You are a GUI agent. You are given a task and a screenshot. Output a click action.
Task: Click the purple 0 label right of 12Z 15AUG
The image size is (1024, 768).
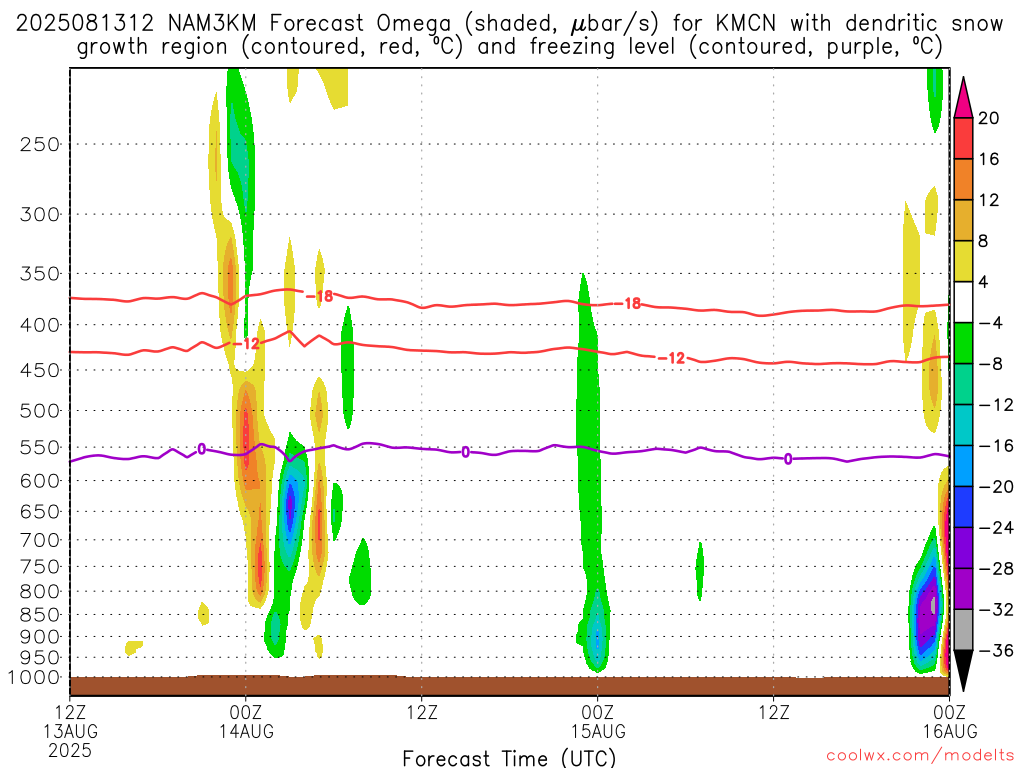pyautogui.click(x=788, y=459)
